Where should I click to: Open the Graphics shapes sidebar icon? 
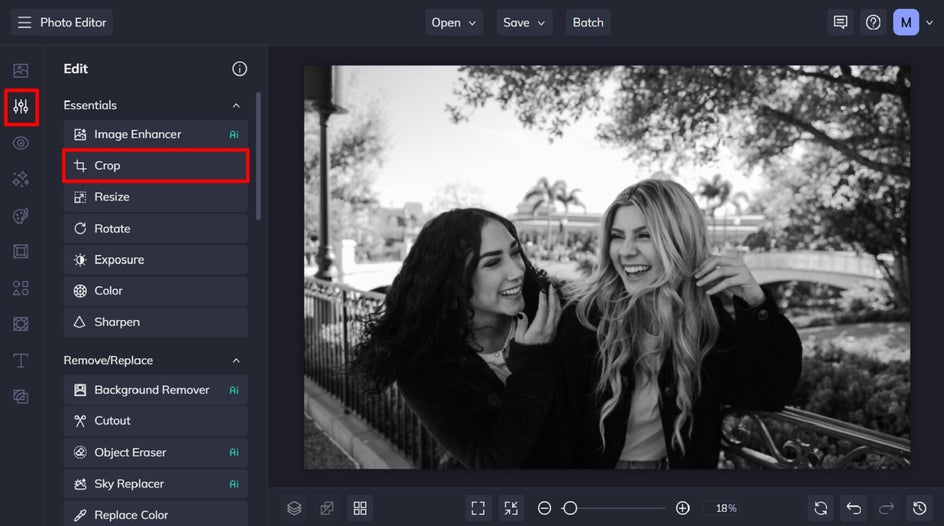(20, 288)
